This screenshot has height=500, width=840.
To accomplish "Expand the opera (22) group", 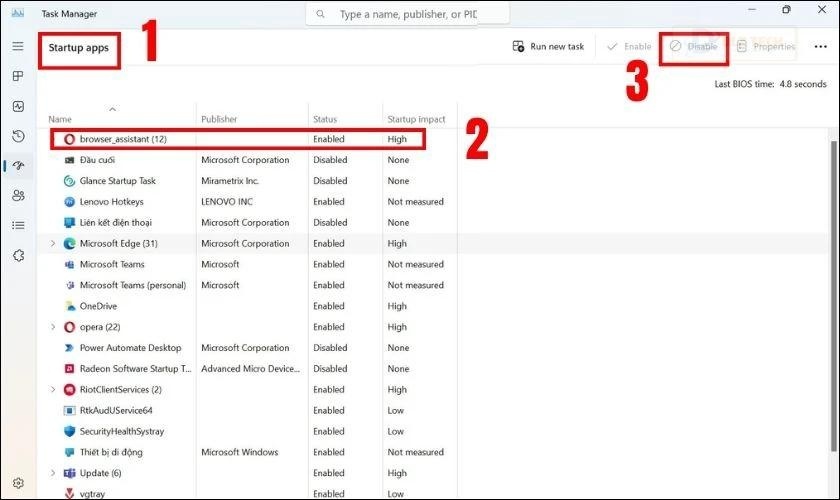I will pyautogui.click(x=53, y=327).
